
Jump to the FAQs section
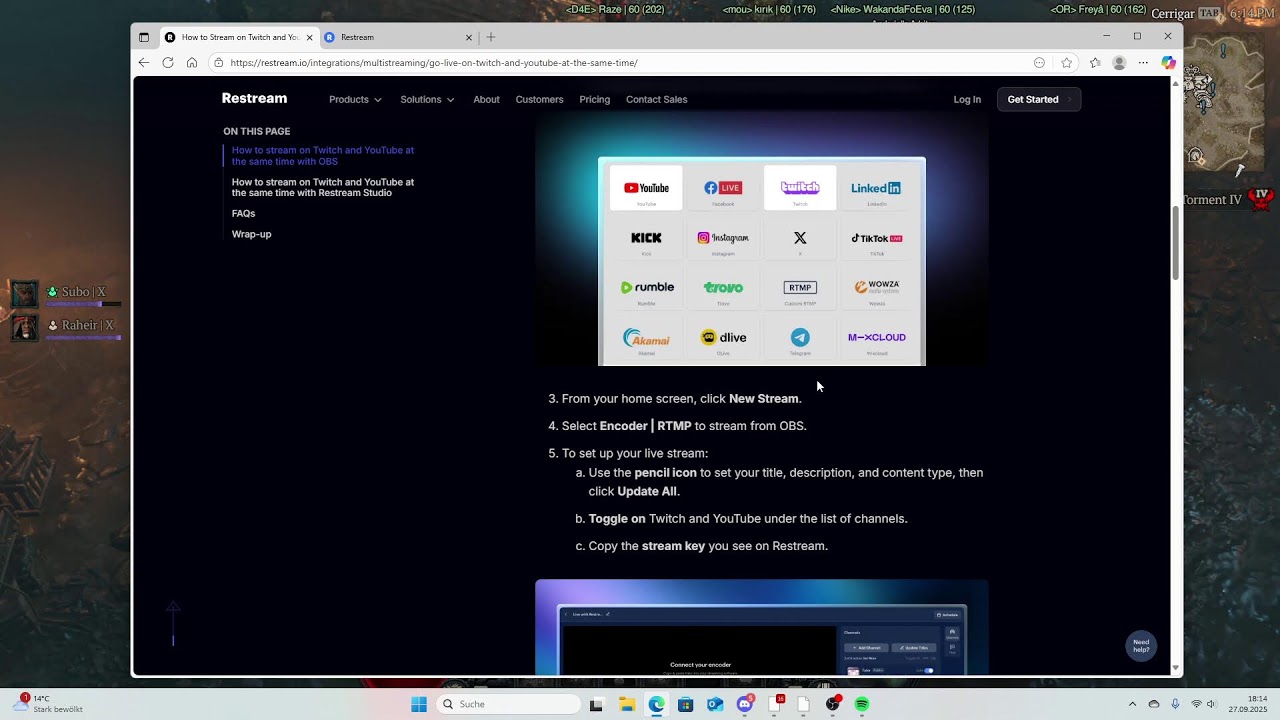pos(243,213)
